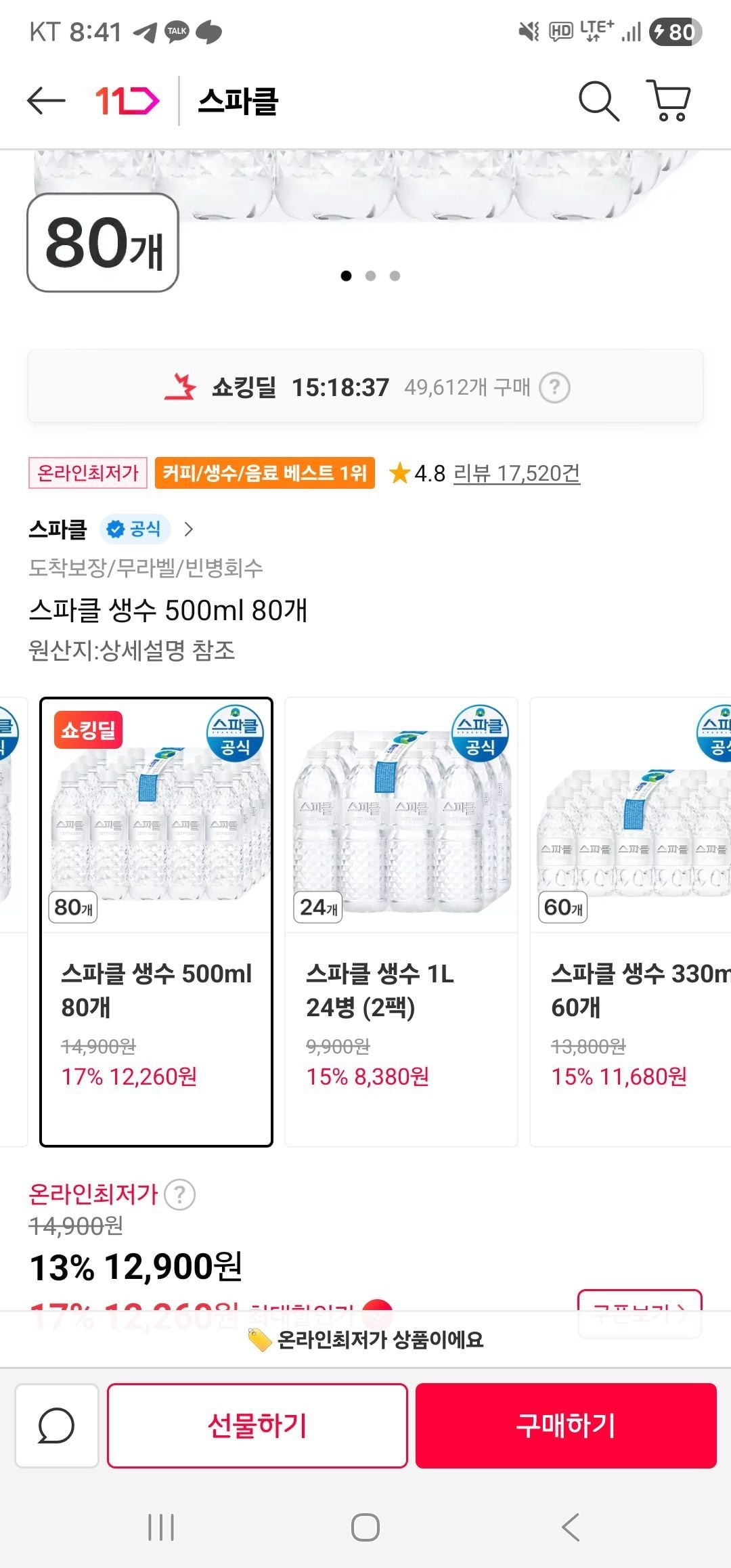Open the 11st home logo
731x1568 pixels.
127,102
